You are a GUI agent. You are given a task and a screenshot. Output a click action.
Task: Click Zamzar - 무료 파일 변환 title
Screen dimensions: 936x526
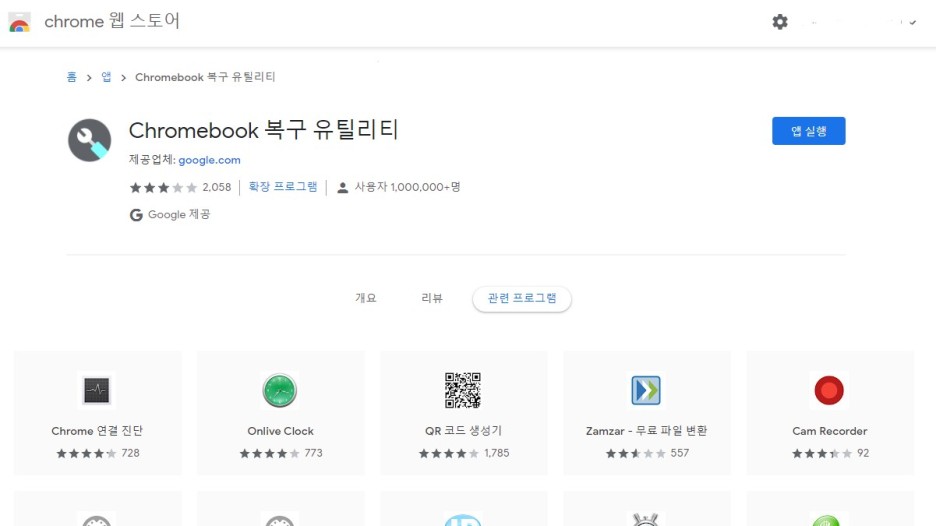[646, 431]
